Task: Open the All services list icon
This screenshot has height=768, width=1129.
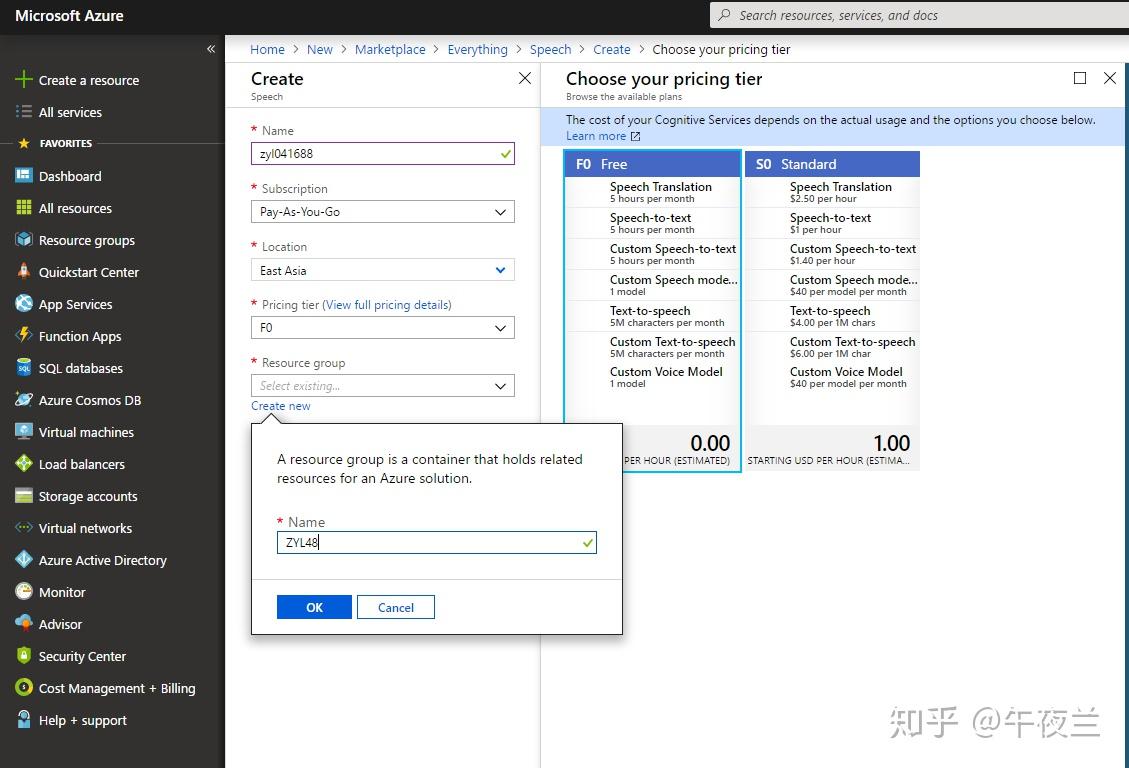Action: pos(24,112)
